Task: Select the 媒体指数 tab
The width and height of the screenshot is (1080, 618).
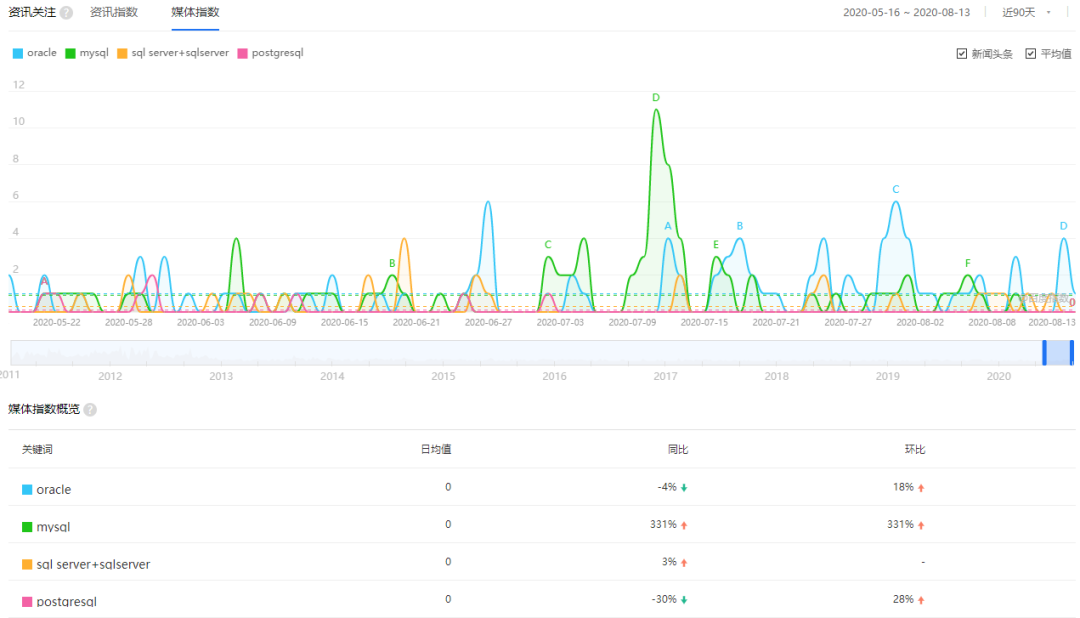Action: click(195, 13)
